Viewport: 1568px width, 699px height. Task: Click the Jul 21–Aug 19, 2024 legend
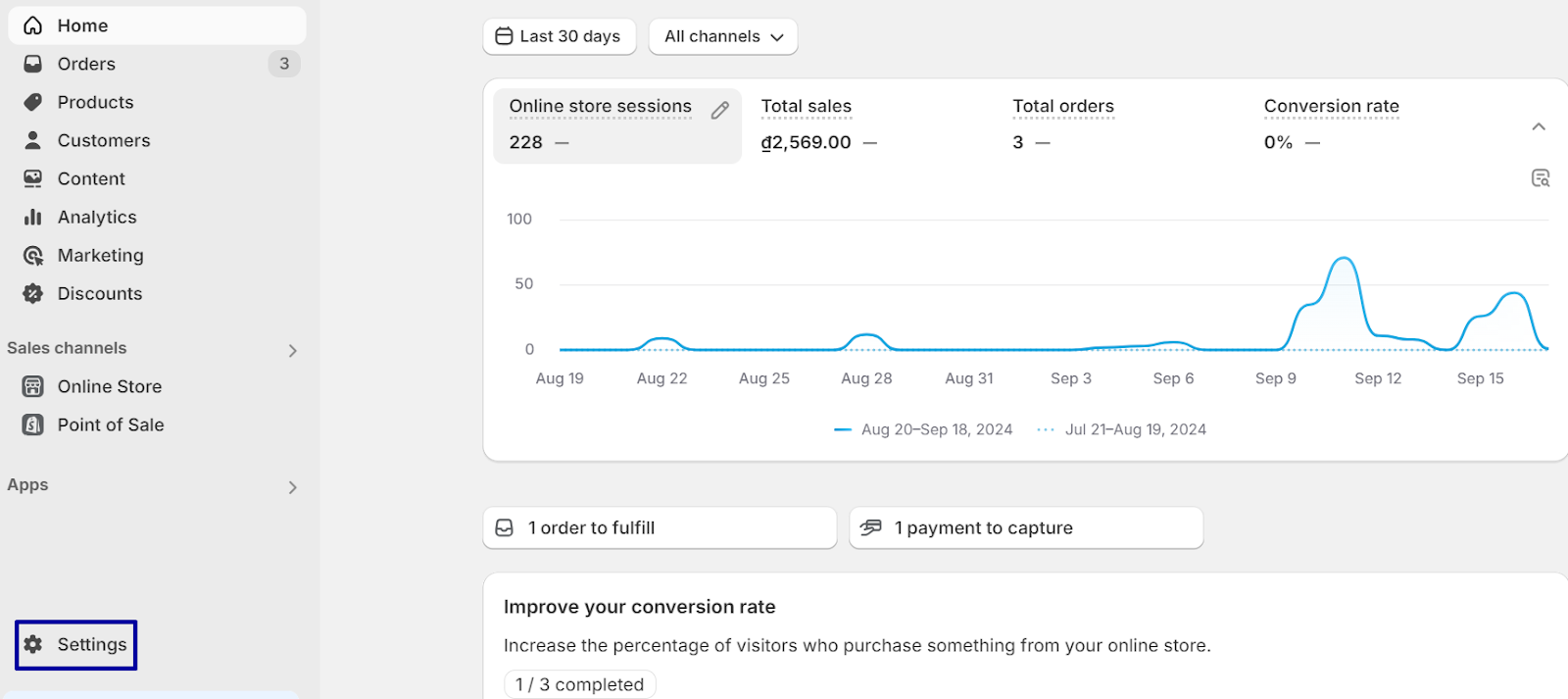point(1122,429)
